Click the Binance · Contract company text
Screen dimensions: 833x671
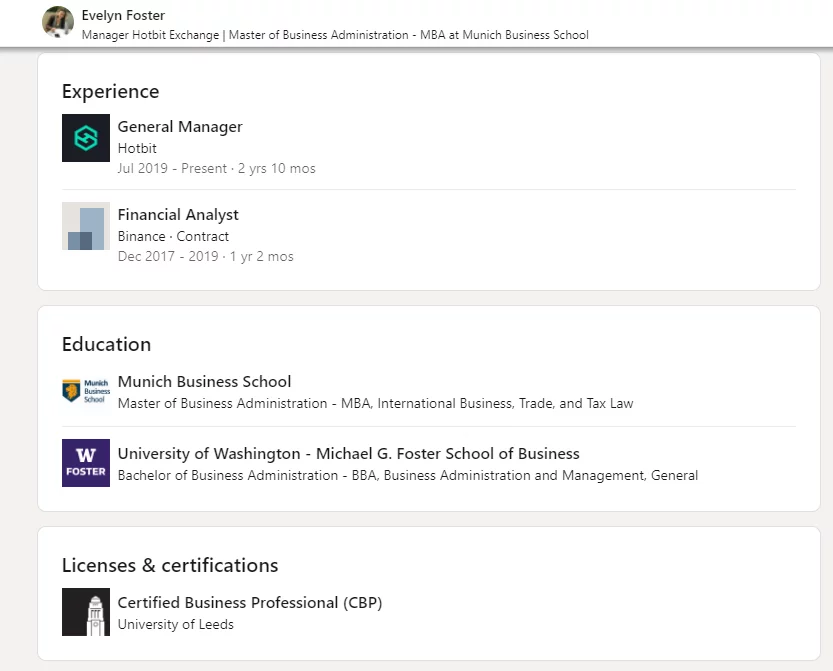point(173,236)
